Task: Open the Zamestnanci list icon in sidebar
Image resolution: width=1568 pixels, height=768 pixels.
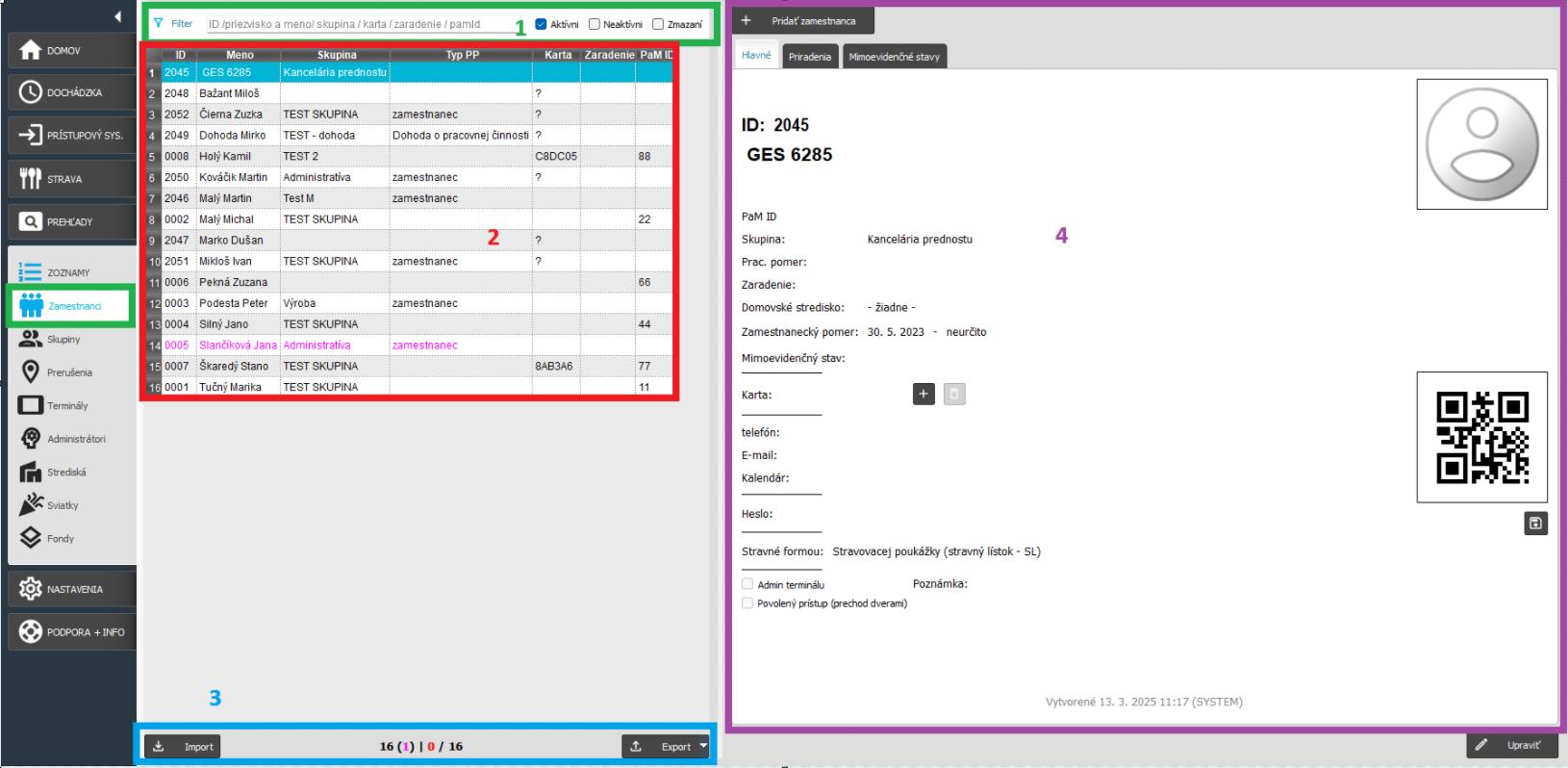Action: (x=32, y=306)
